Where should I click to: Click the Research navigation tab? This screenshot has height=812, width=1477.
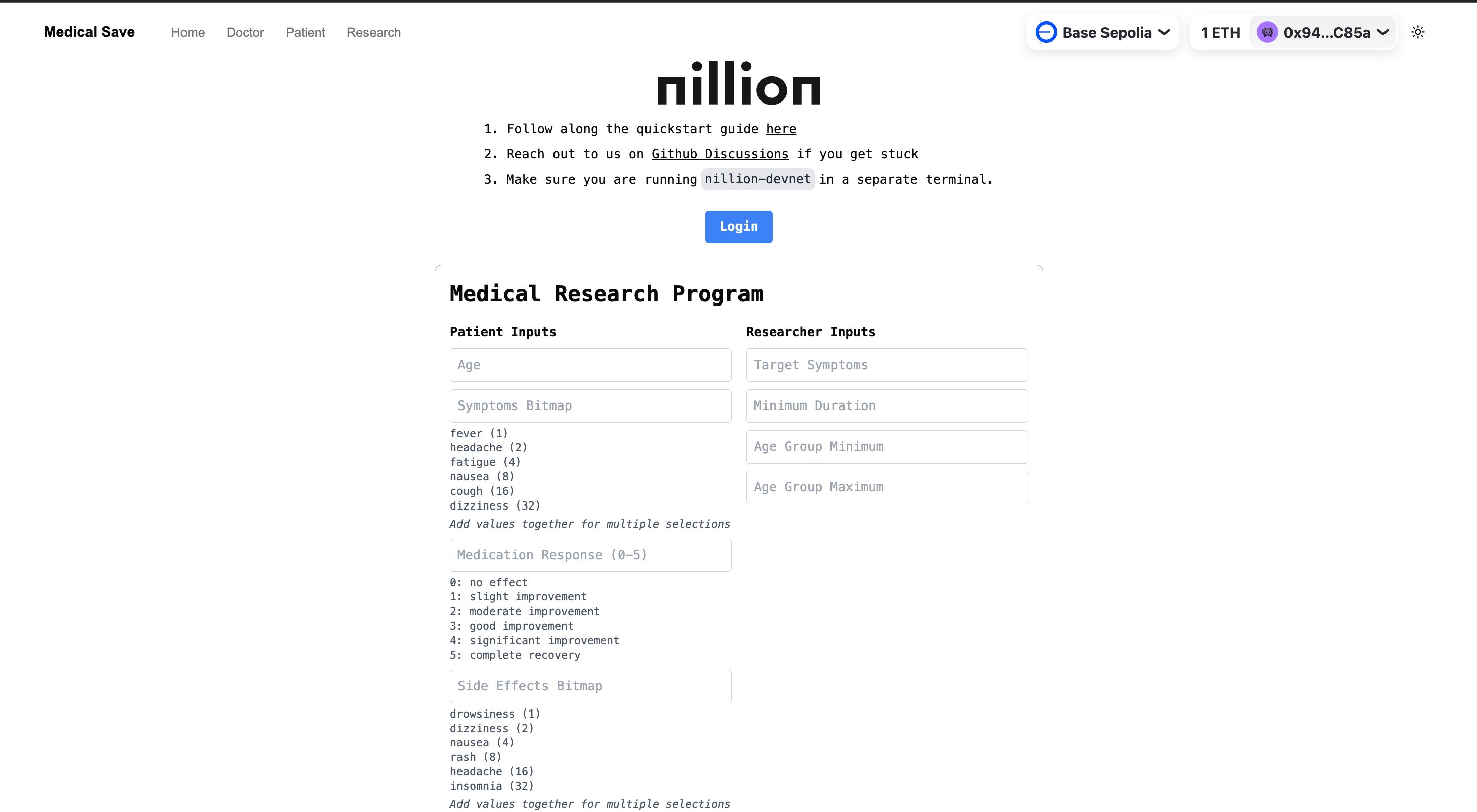point(373,32)
